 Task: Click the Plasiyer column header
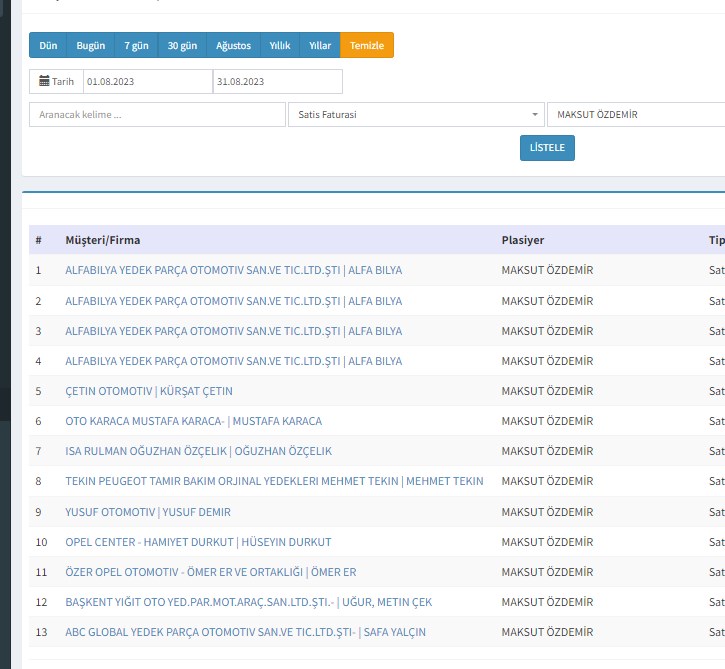pyautogui.click(x=522, y=240)
